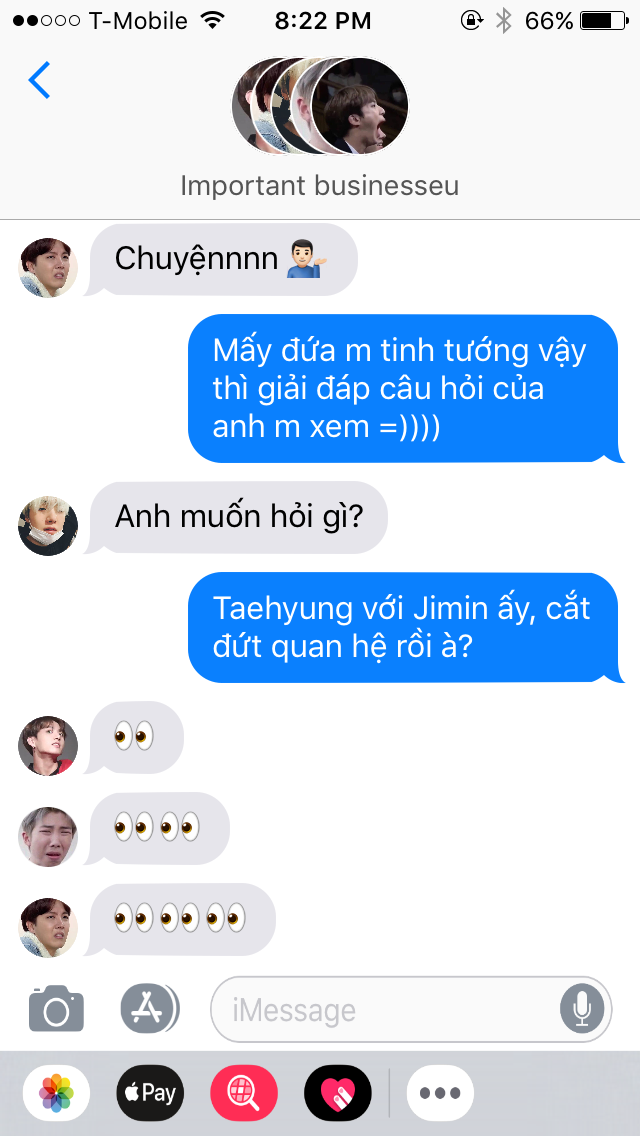
Task: Show more iMessage apps via ellipsis
Action: [x=440, y=1093]
